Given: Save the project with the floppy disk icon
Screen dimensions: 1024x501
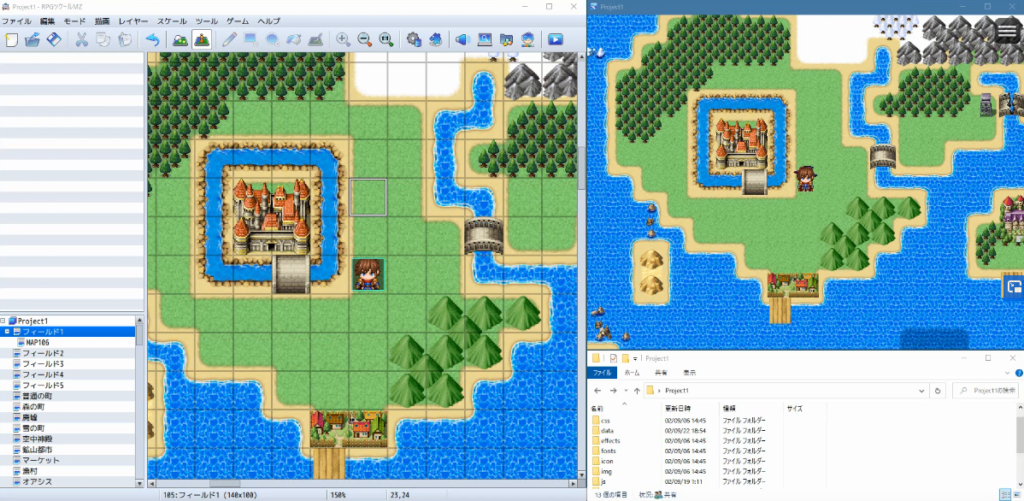Looking at the screenshot, I should (x=55, y=40).
